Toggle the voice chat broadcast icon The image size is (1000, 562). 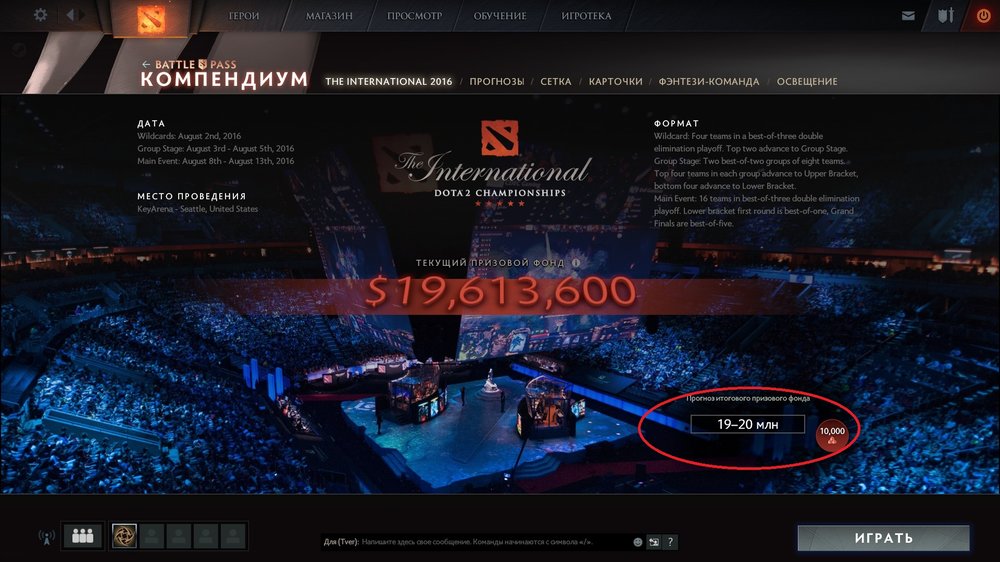coord(47,537)
